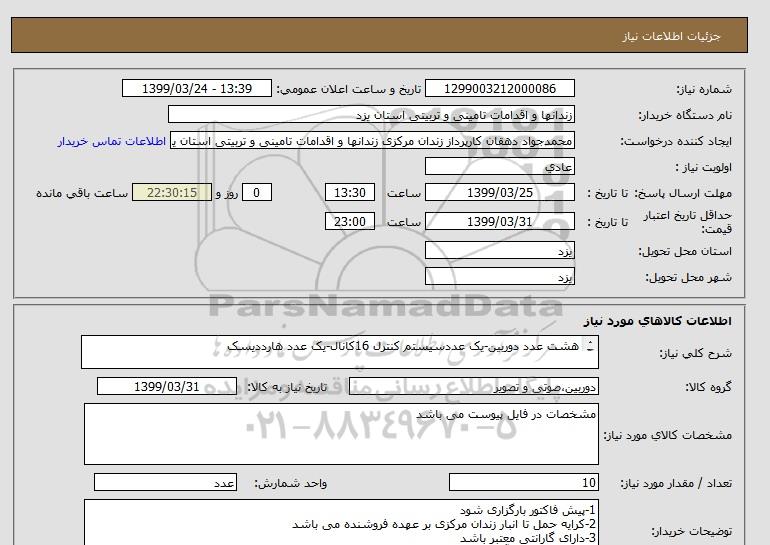Click the quantity field showing 10
770x545 pixels.
click(523, 482)
